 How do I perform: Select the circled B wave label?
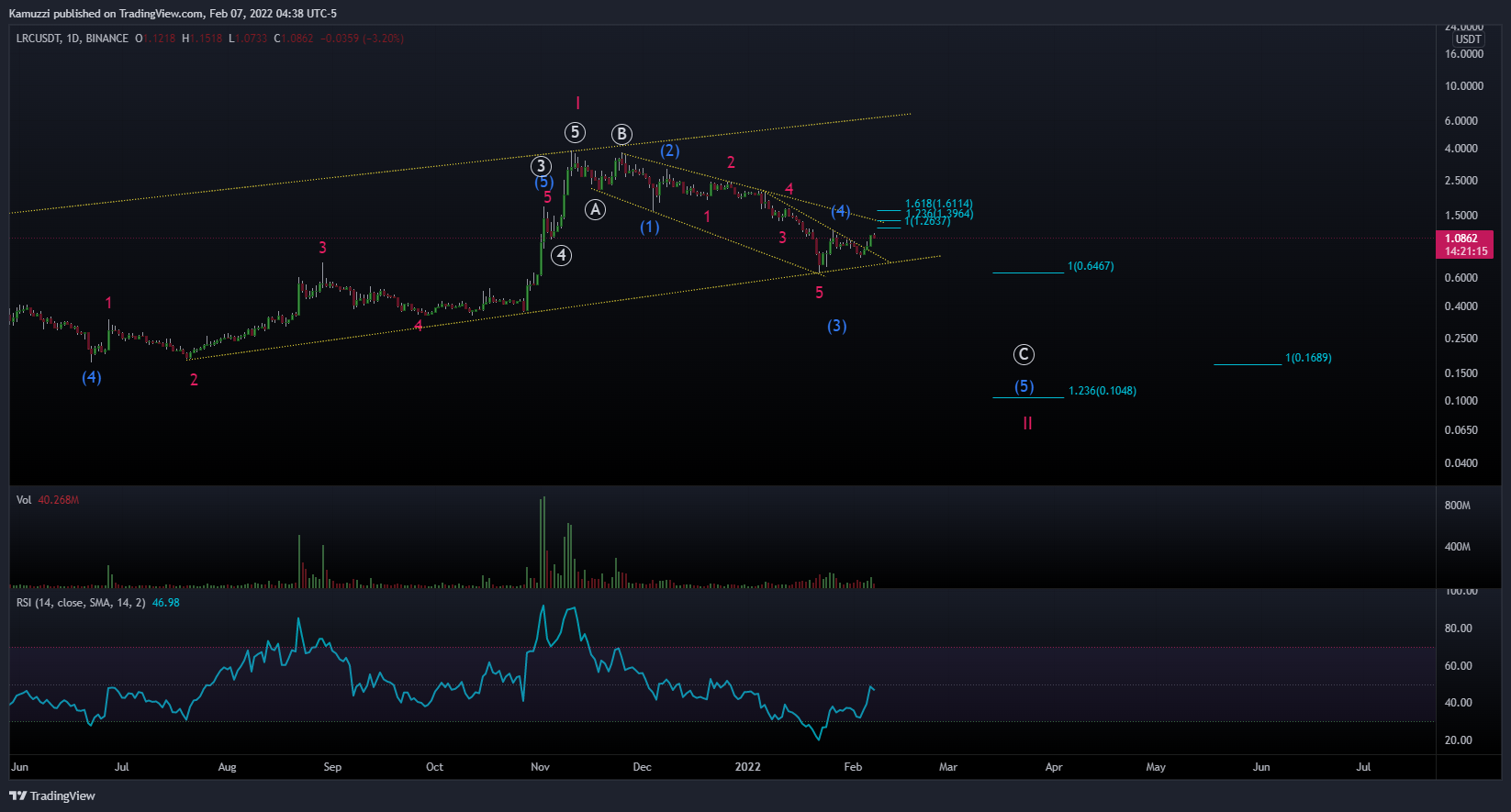[621, 134]
